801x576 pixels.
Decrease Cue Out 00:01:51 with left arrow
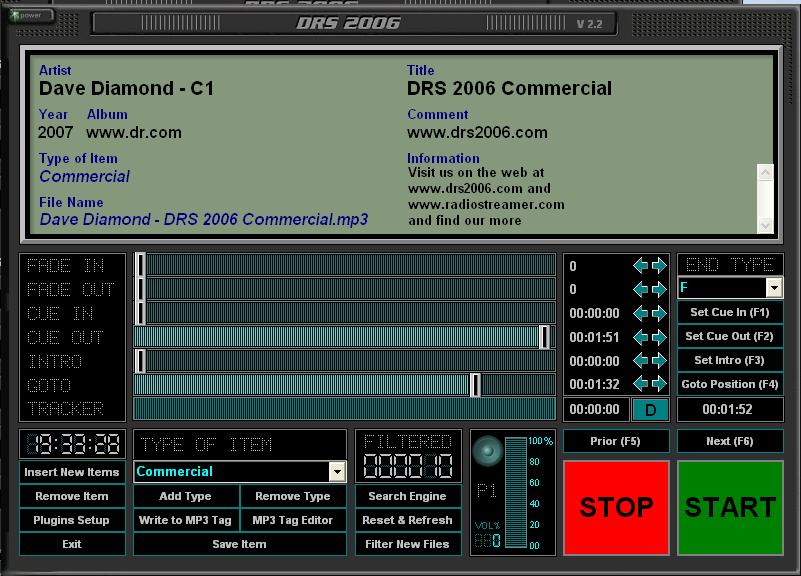(640, 337)
